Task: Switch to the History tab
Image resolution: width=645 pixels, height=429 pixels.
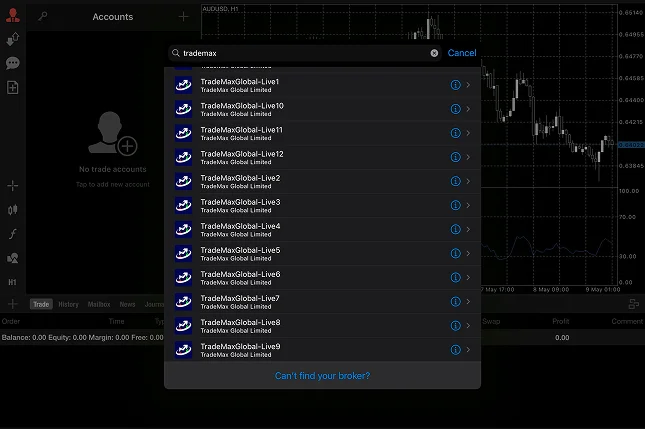Action: (x=68, y=304)
